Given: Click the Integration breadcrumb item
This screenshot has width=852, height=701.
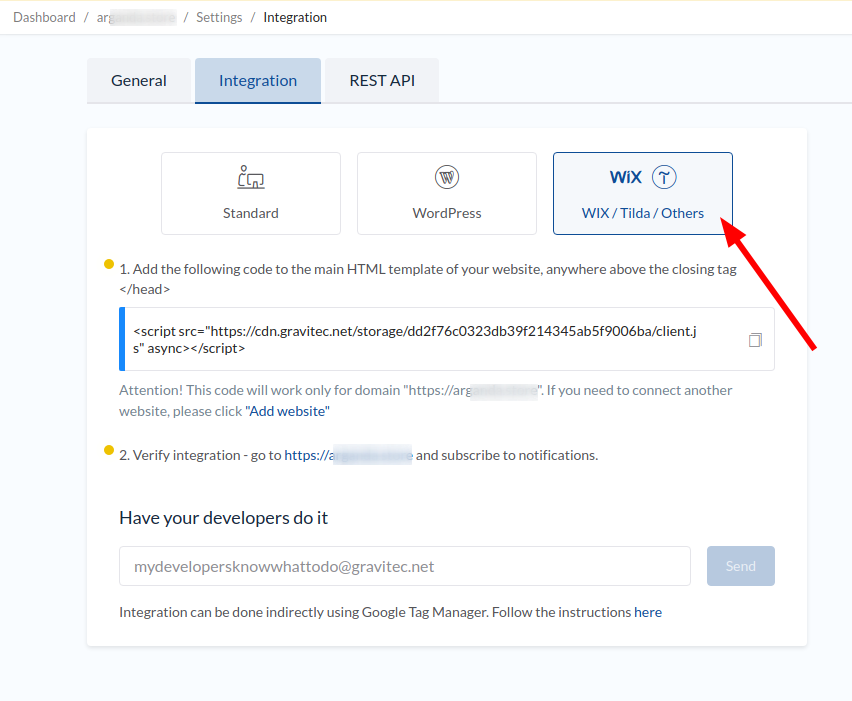Looking at the screenshot, I should [x=295, y=17].
